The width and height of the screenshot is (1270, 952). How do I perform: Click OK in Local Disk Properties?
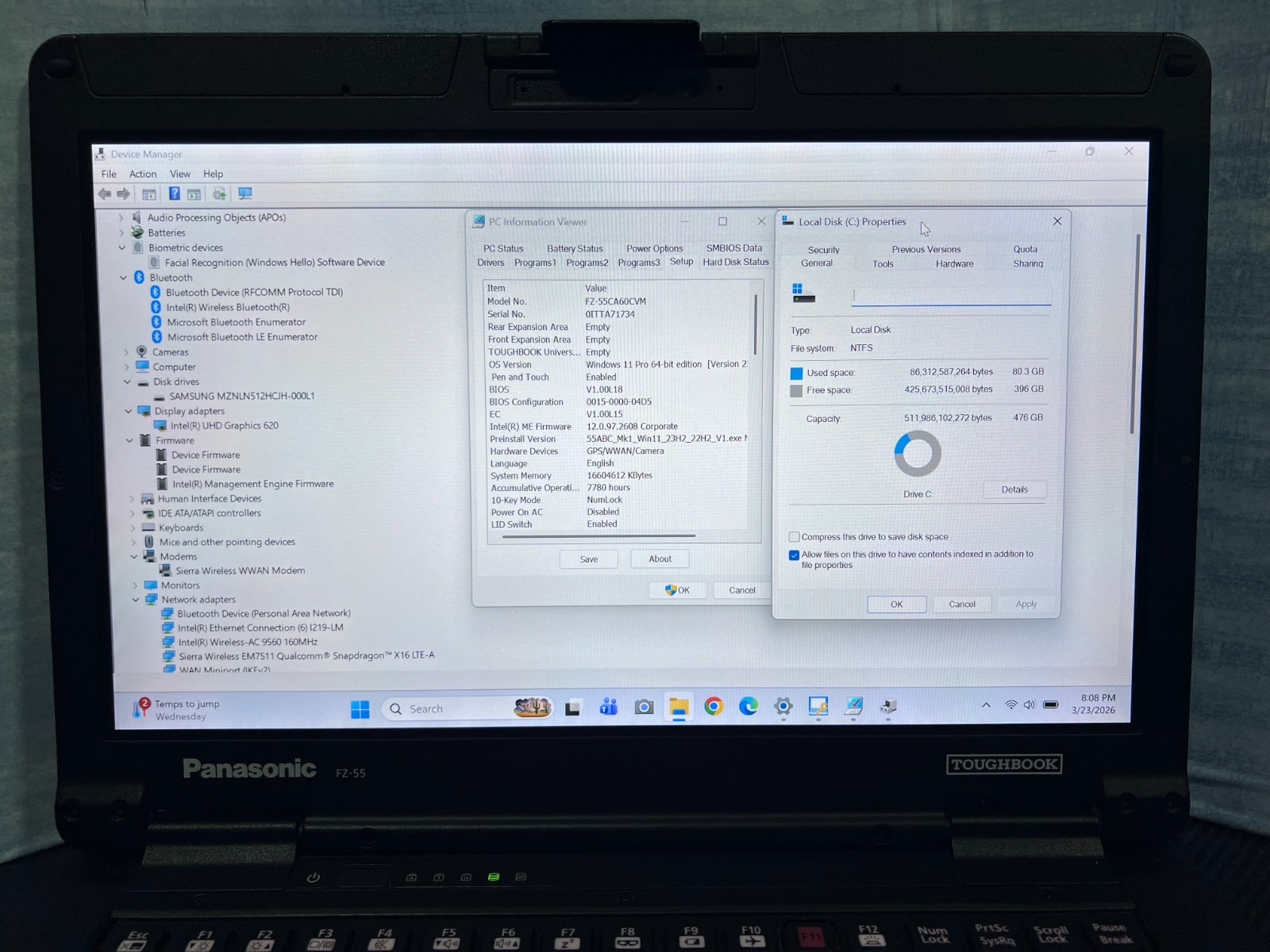click(x=897, y=605)
